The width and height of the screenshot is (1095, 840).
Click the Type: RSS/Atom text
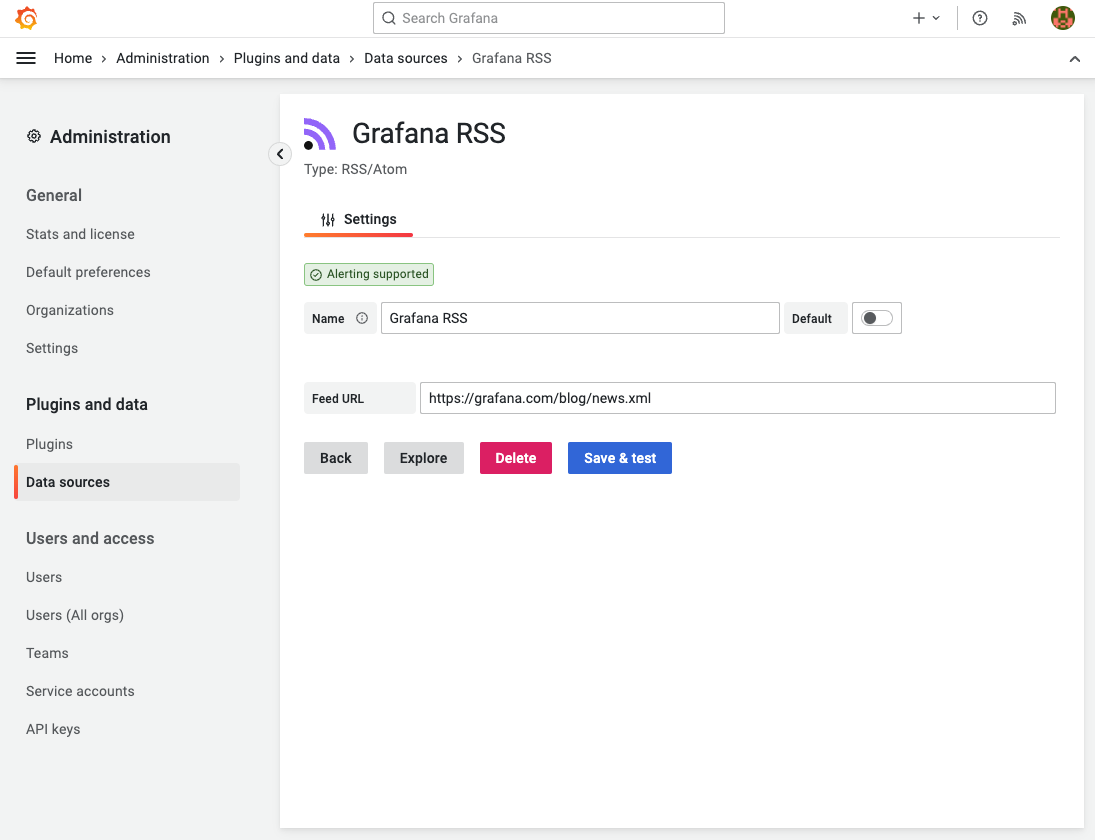[x=355, y=169]
